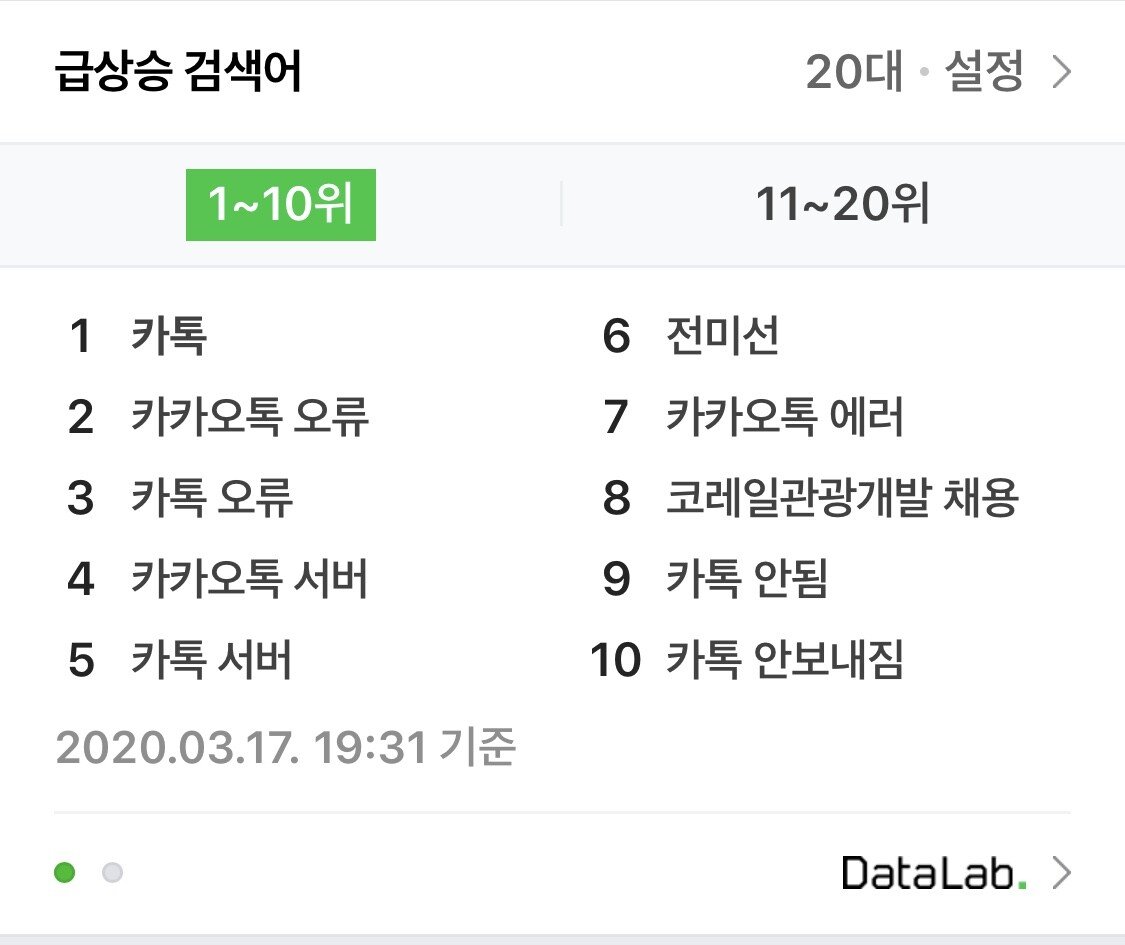Open the 카톡 서버 search result
Image resolution: width=1125 pixels, height=945 pixels.
click(212, 660)
